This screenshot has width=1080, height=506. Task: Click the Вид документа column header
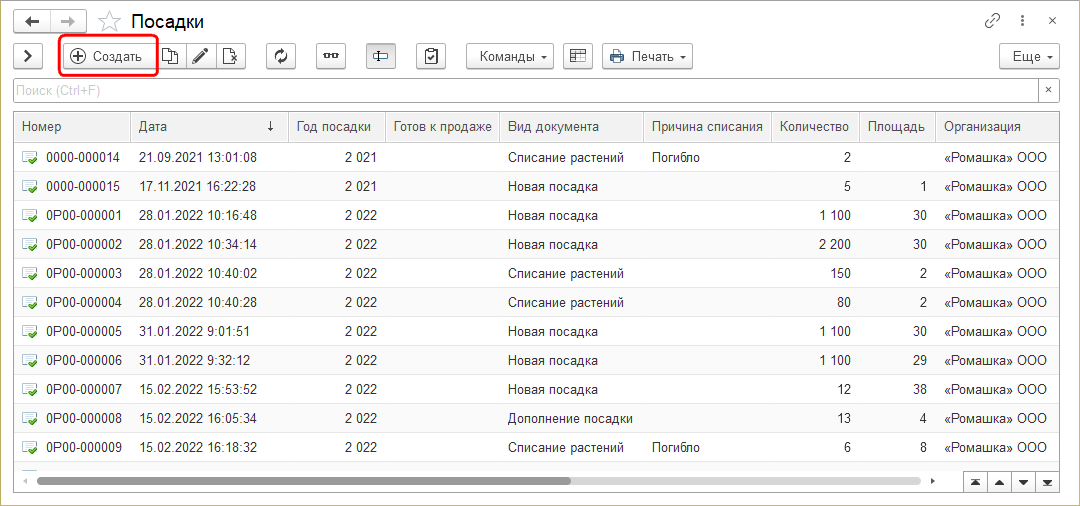click(572, 127)
